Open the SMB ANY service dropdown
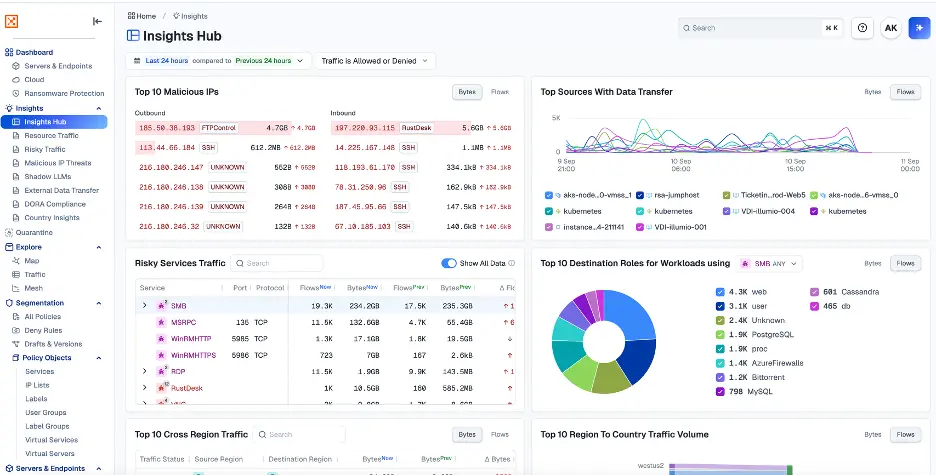 click(x=769, y=263)
